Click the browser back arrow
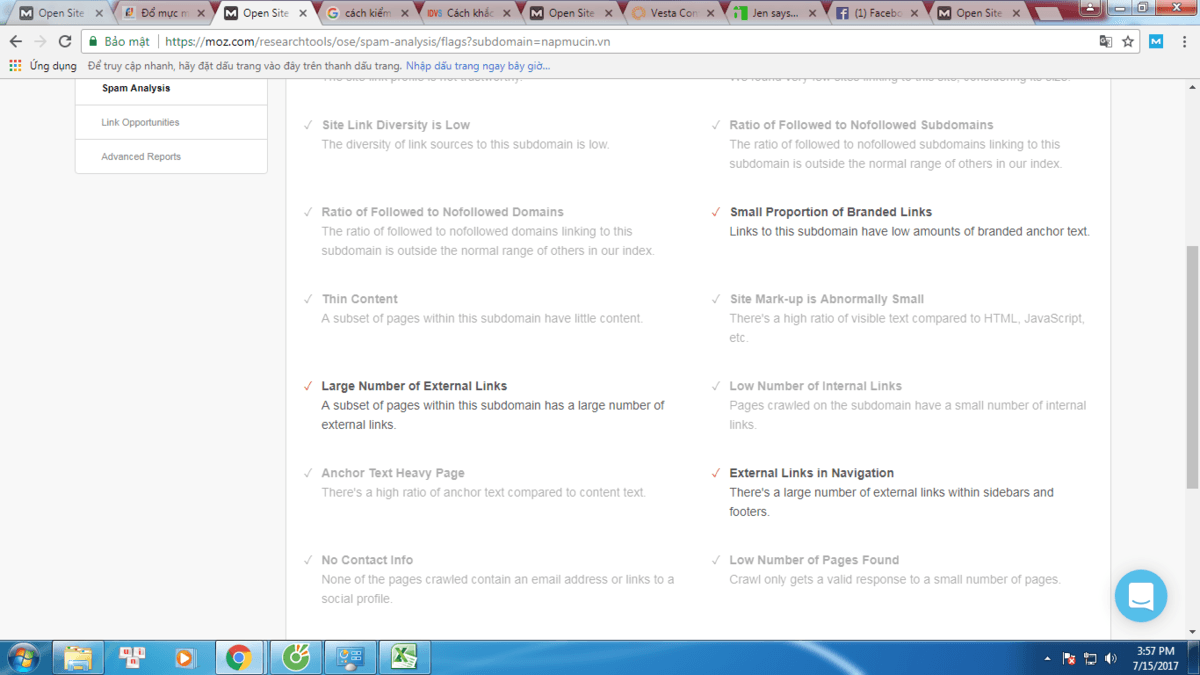1200x675 pixels. pyautogui.click(x=16, y=42)
